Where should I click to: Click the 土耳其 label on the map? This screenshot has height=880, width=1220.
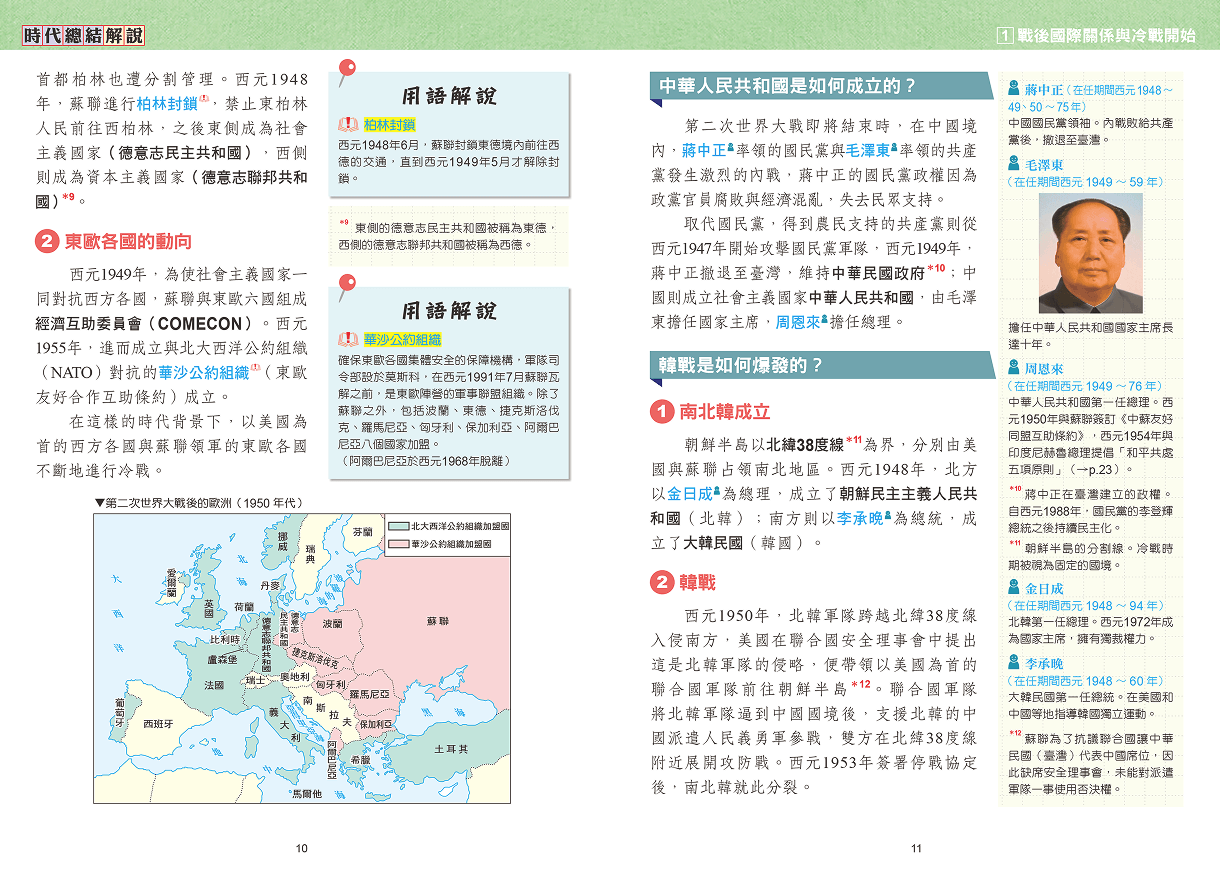(x=451, y=749)
